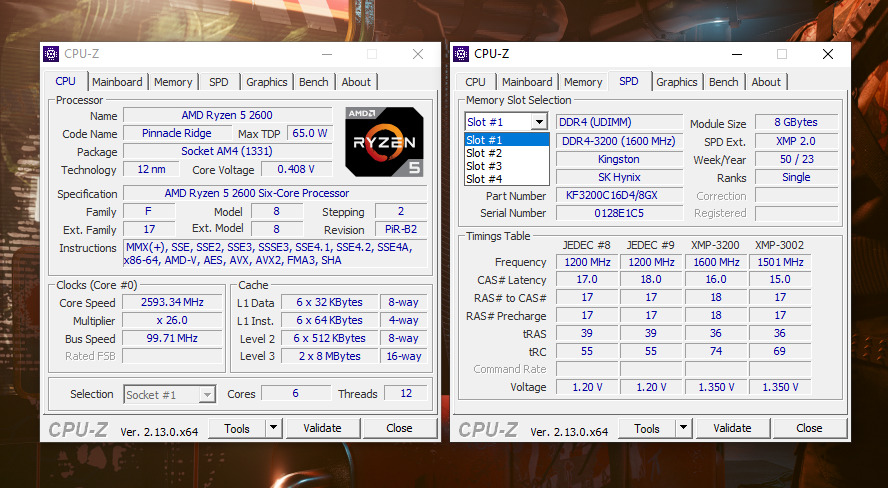Click CPU-Z app icon in right window title bar
The height and width of the screenshot is (488, 888).
(x=461, y=54)
